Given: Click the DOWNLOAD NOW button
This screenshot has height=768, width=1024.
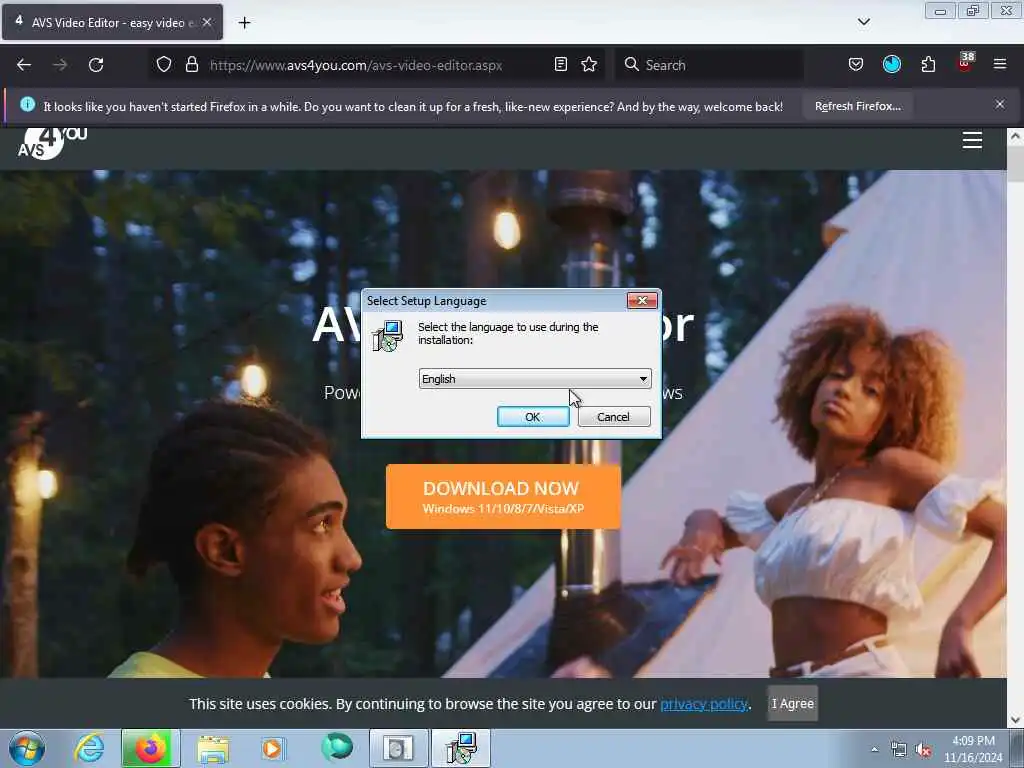Looking at the screenshot, I should click(x=503, y=497).
